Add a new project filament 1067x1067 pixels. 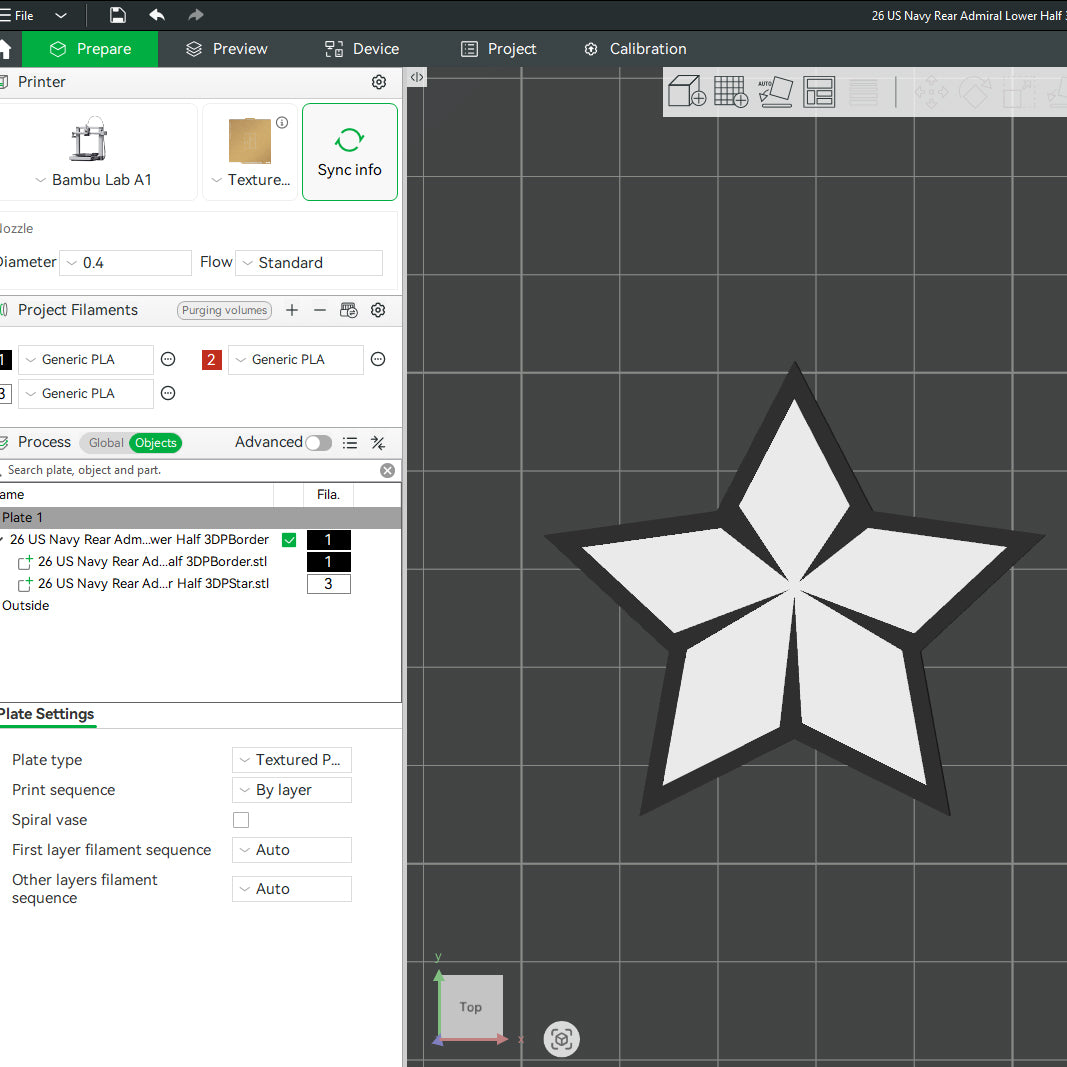(292, 310)
